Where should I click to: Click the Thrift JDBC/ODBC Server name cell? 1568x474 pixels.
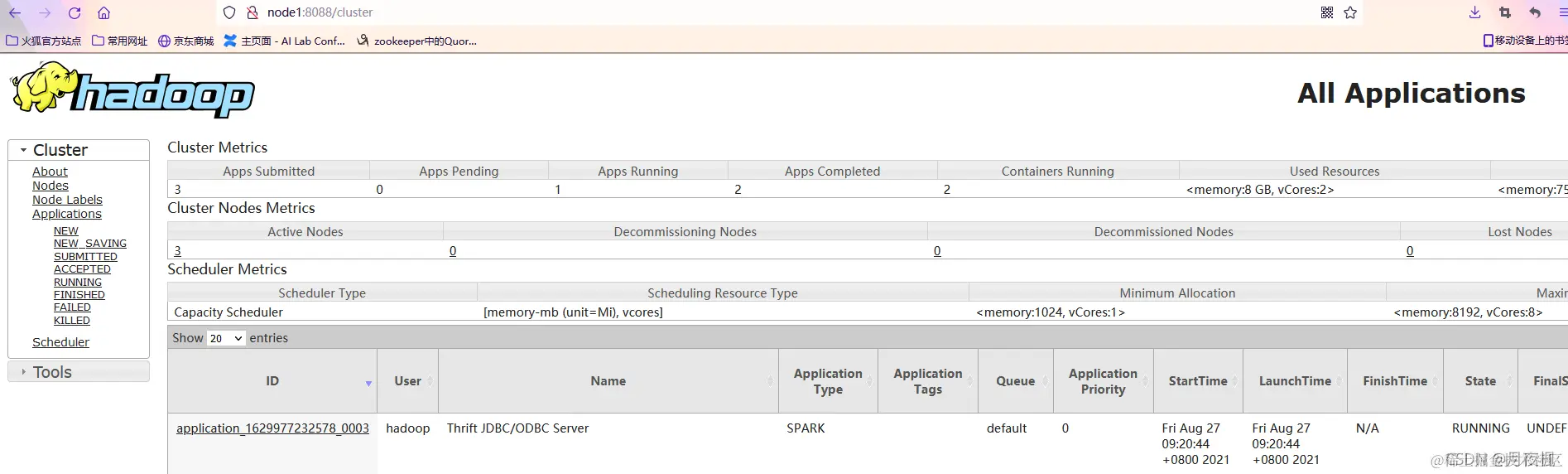(517, 428)
